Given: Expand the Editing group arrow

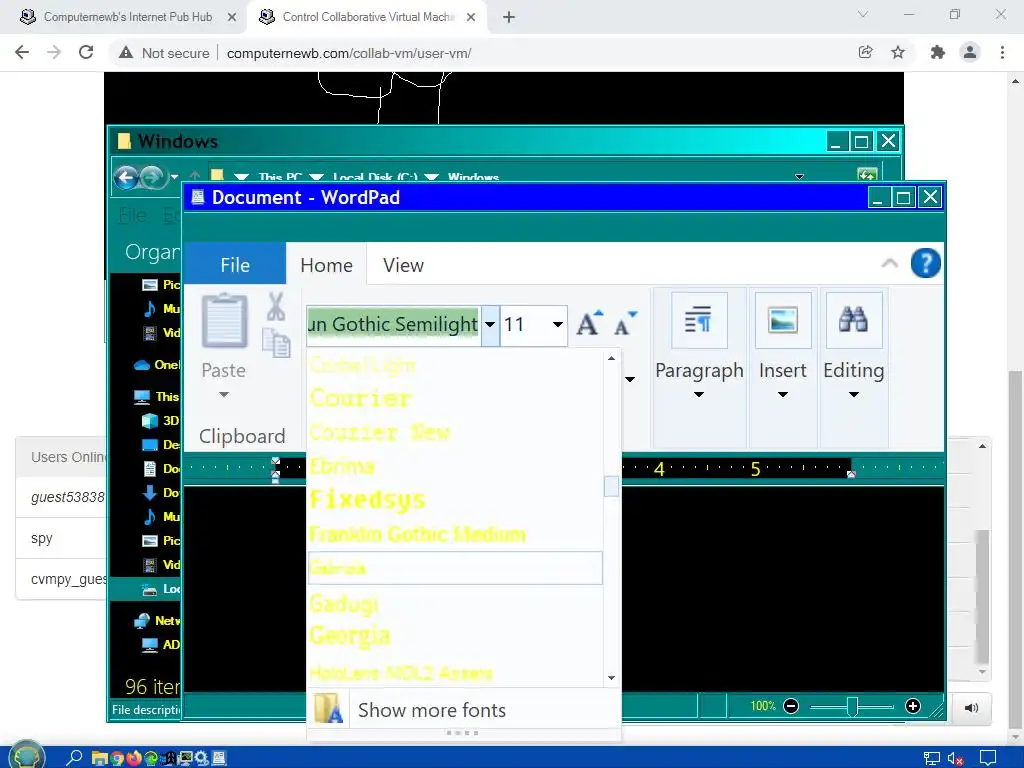Looking at the screenshot, I should (854, 394).
